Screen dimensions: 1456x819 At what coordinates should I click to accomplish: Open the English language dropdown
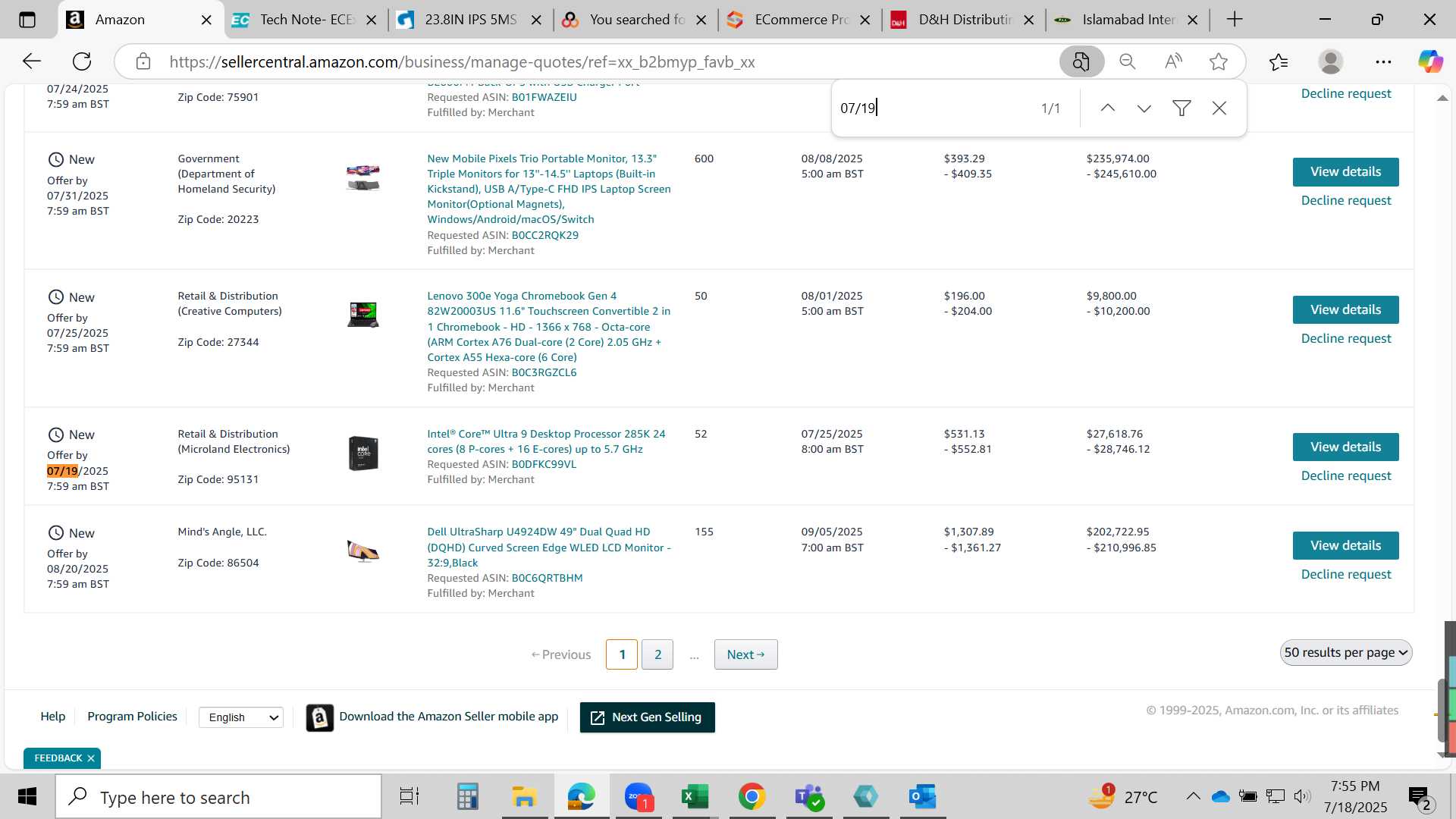[x=241, y=717]
